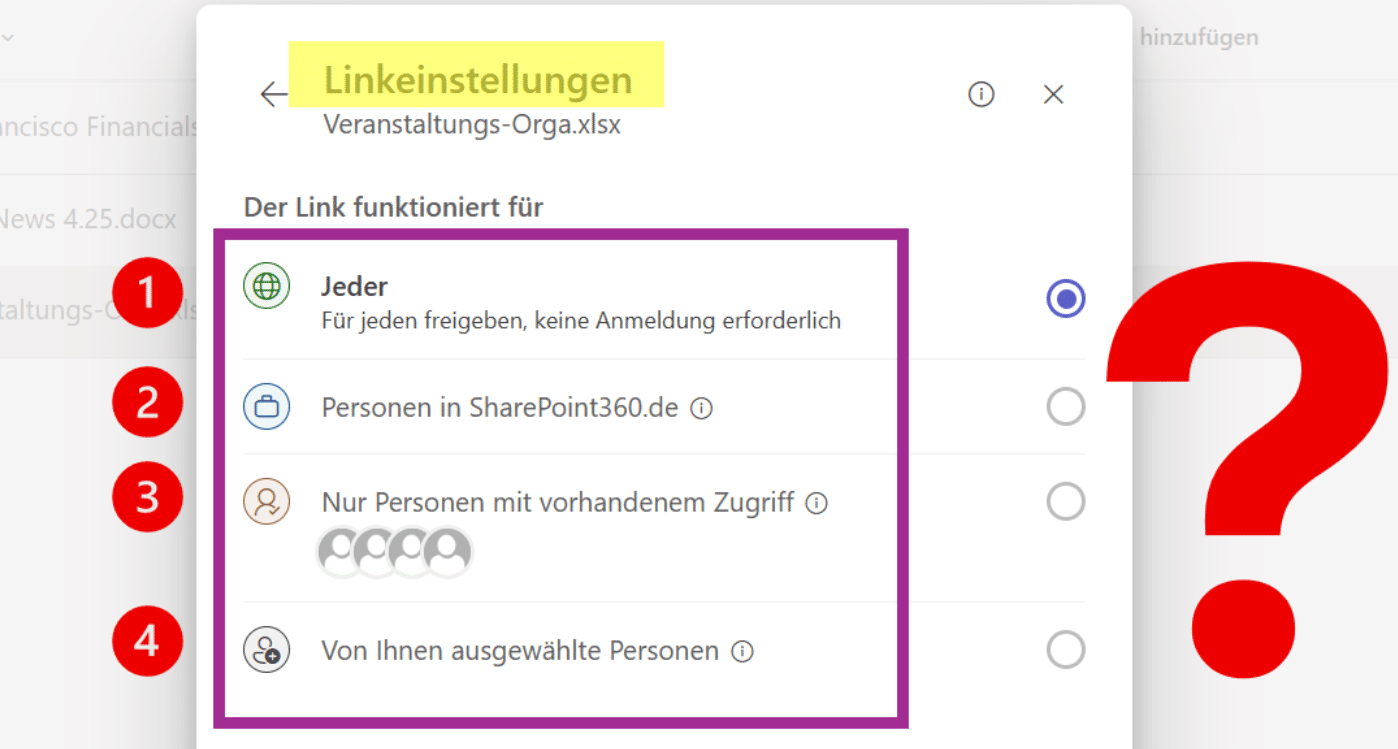This screenshot has height=749, width=1398.
Task: Open info icon beside Personen in SharePoint360.de
Action: tap(702, 409)
